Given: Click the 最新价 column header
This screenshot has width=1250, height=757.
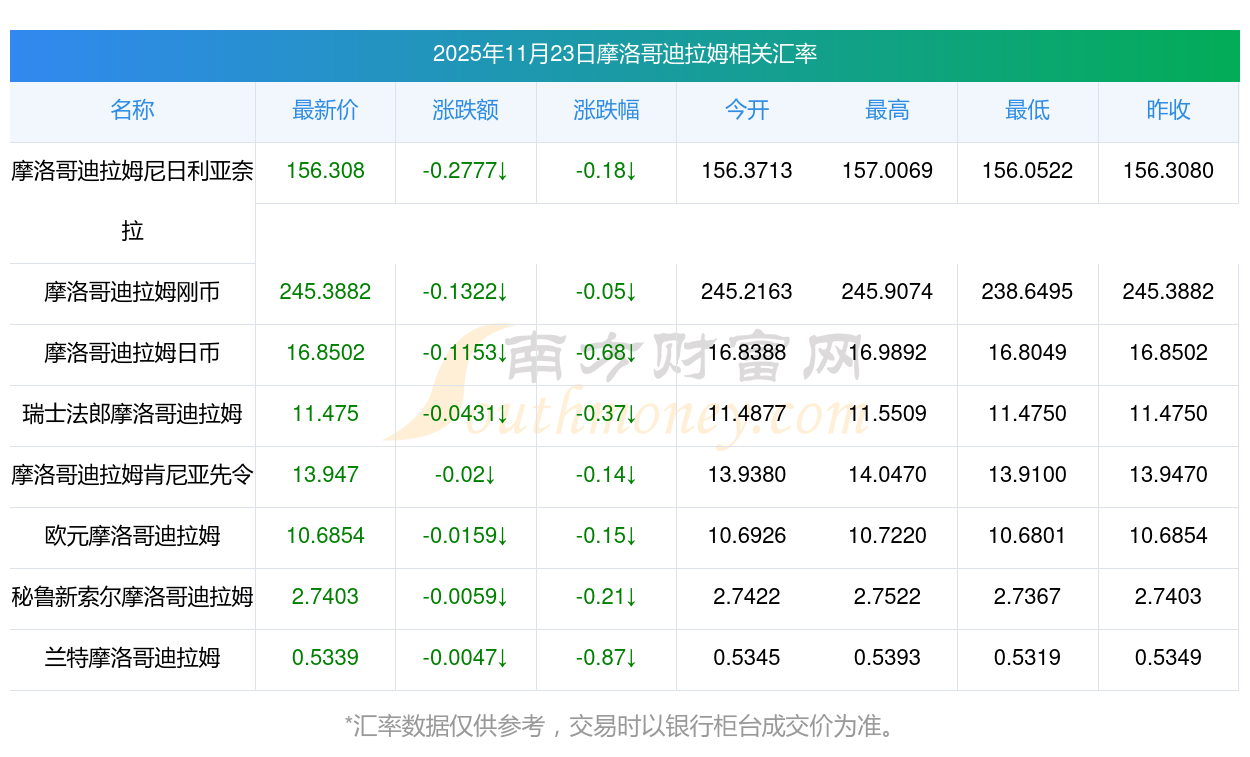Looking at the screenshot, I should [325, 110].
